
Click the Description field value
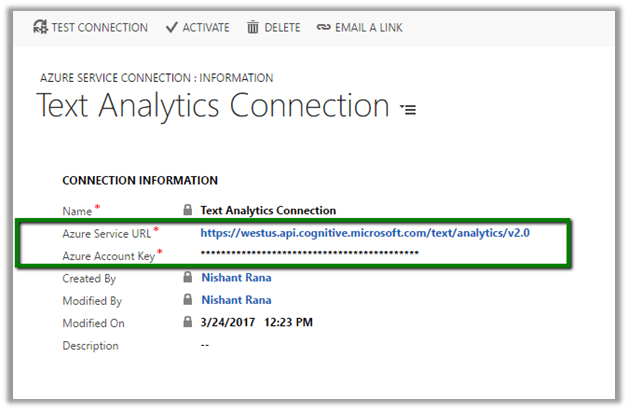click(205, 346)
